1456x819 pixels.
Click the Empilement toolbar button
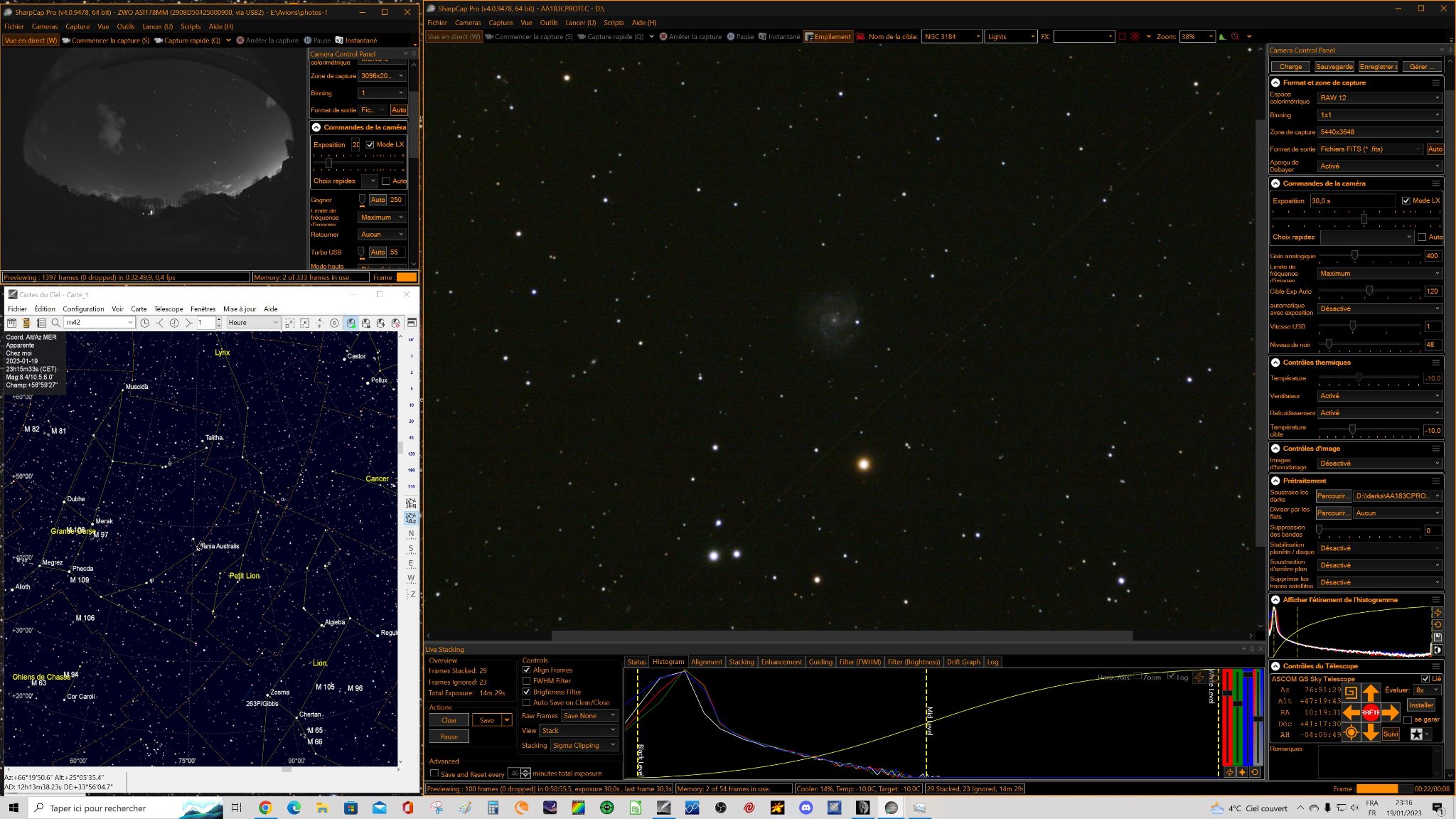click(828, 36)
